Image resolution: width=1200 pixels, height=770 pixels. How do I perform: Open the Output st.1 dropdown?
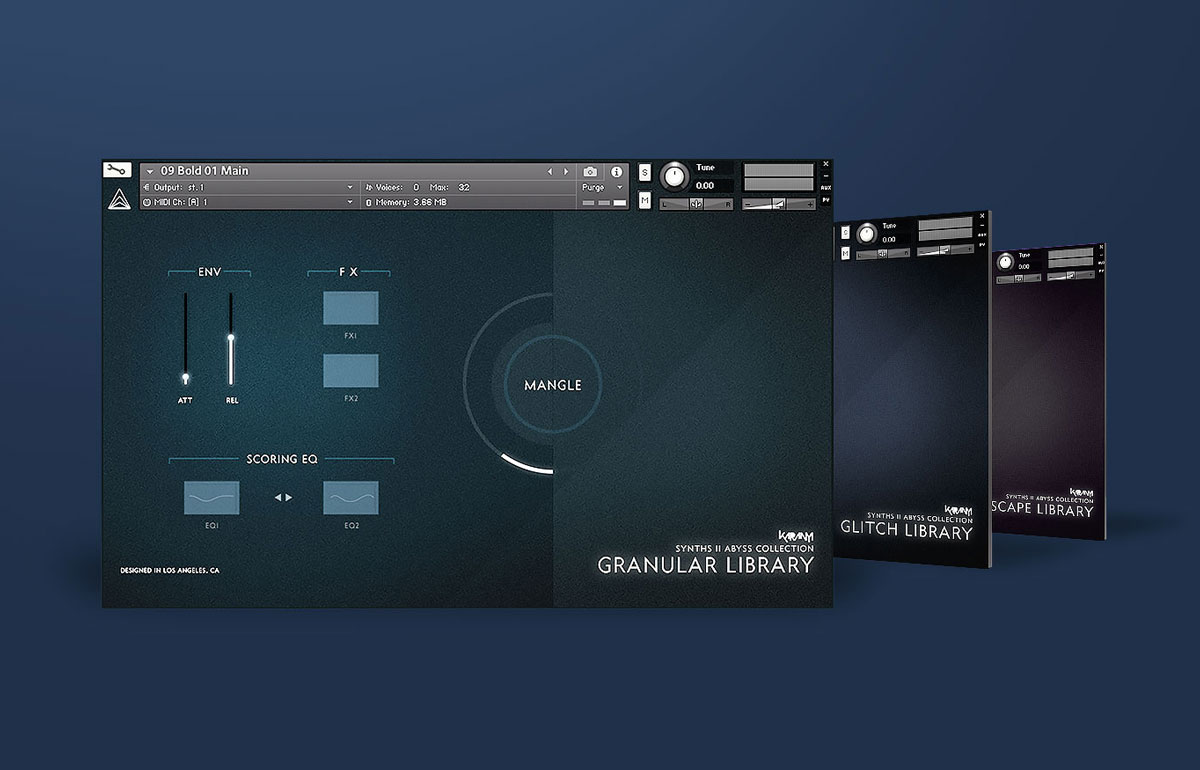pos(249,187)
